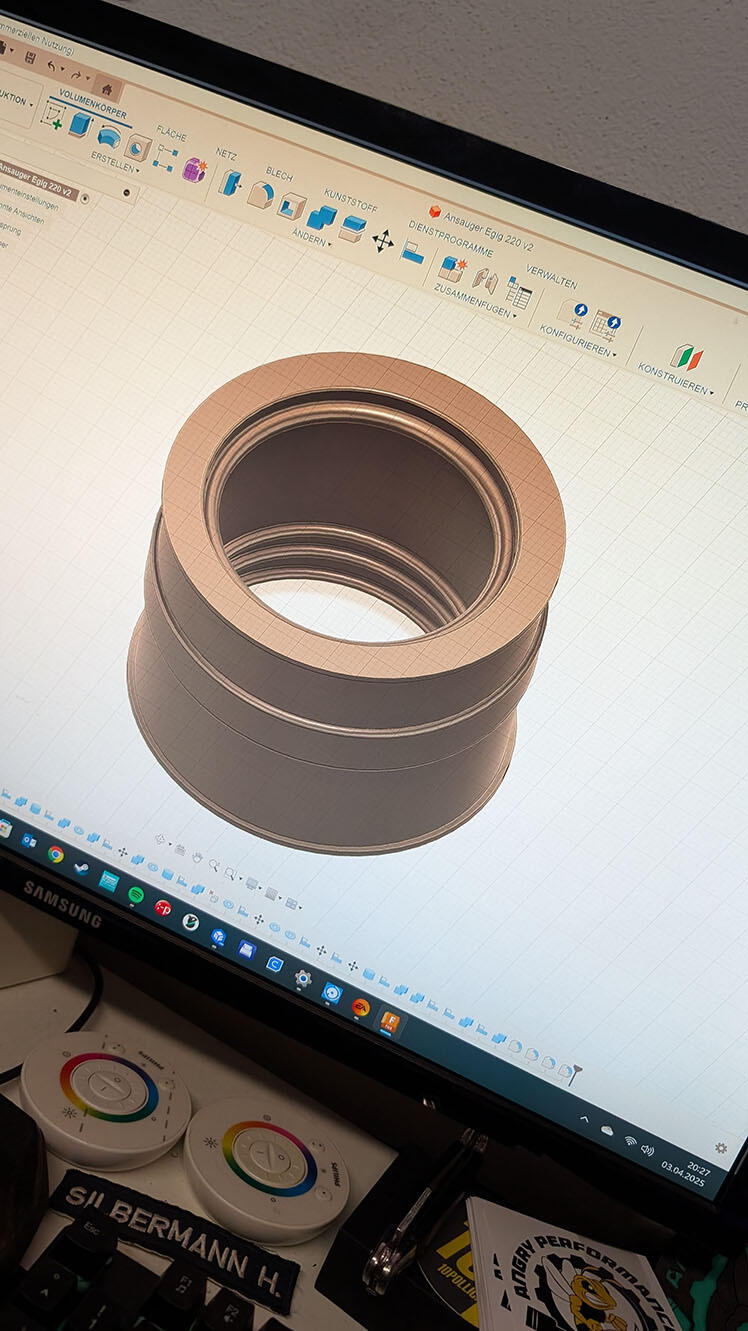The width and height of the screenshot is (748, 1331).
Task: Open the table icon in ZUSAMMENFÜGEN group
Action: click(518, 293)
